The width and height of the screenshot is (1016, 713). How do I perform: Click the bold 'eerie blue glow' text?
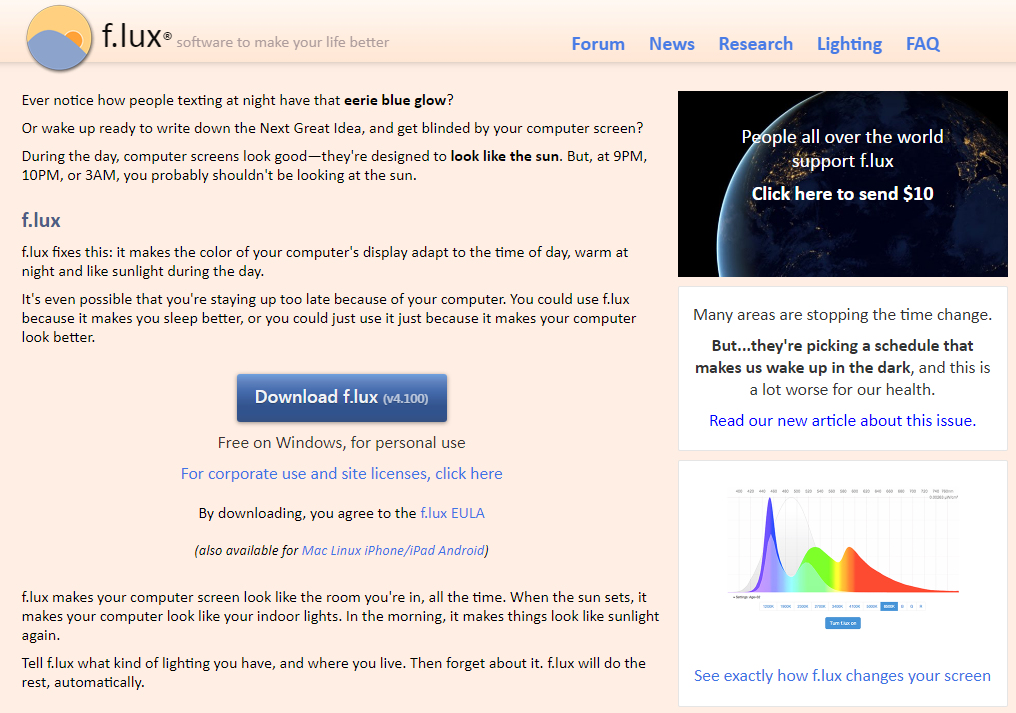pos(395,100)
